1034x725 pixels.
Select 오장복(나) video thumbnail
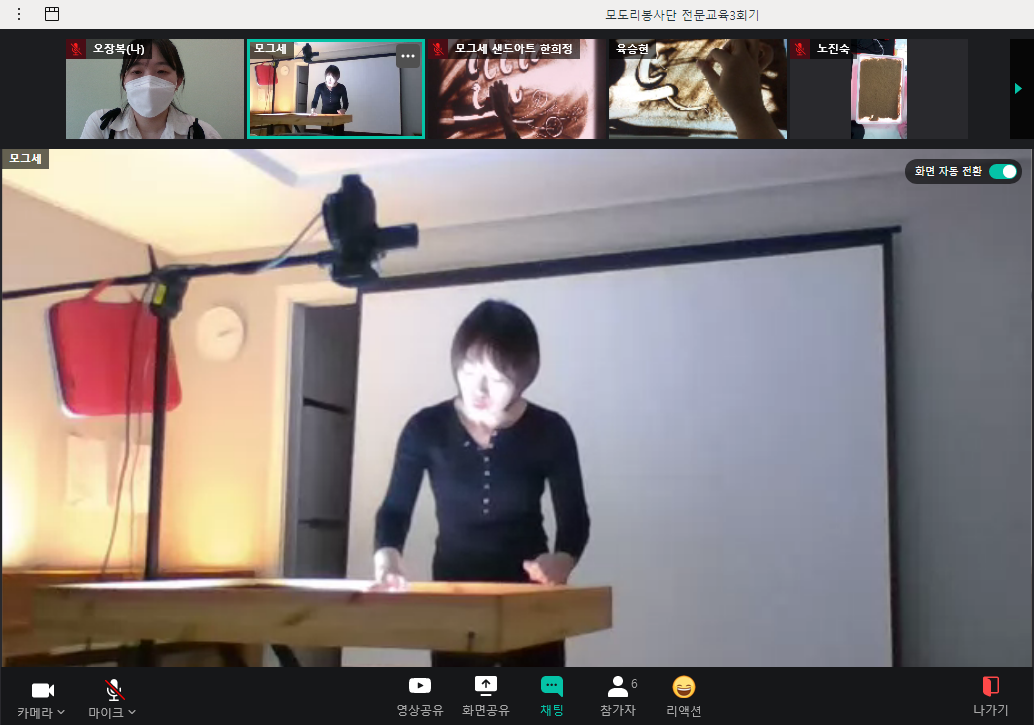[x=155, y=89]
